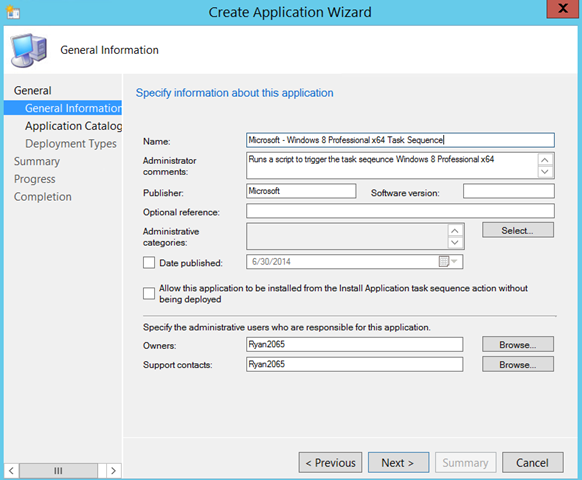Click Browse... button next to Support contacts
Image resolution: width=582 pixels, height=480 pixels.
tap(518, 365)
